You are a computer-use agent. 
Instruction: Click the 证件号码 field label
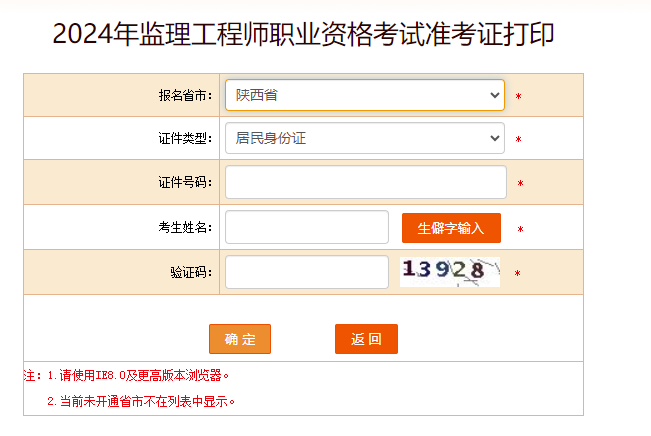(185, 183)
